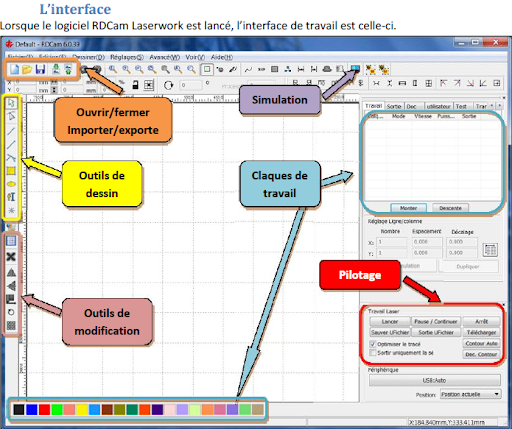The width and height of the screenshot is (512, 429).
Task: Switch to the Sortie tab
Action: pos(394,106)
